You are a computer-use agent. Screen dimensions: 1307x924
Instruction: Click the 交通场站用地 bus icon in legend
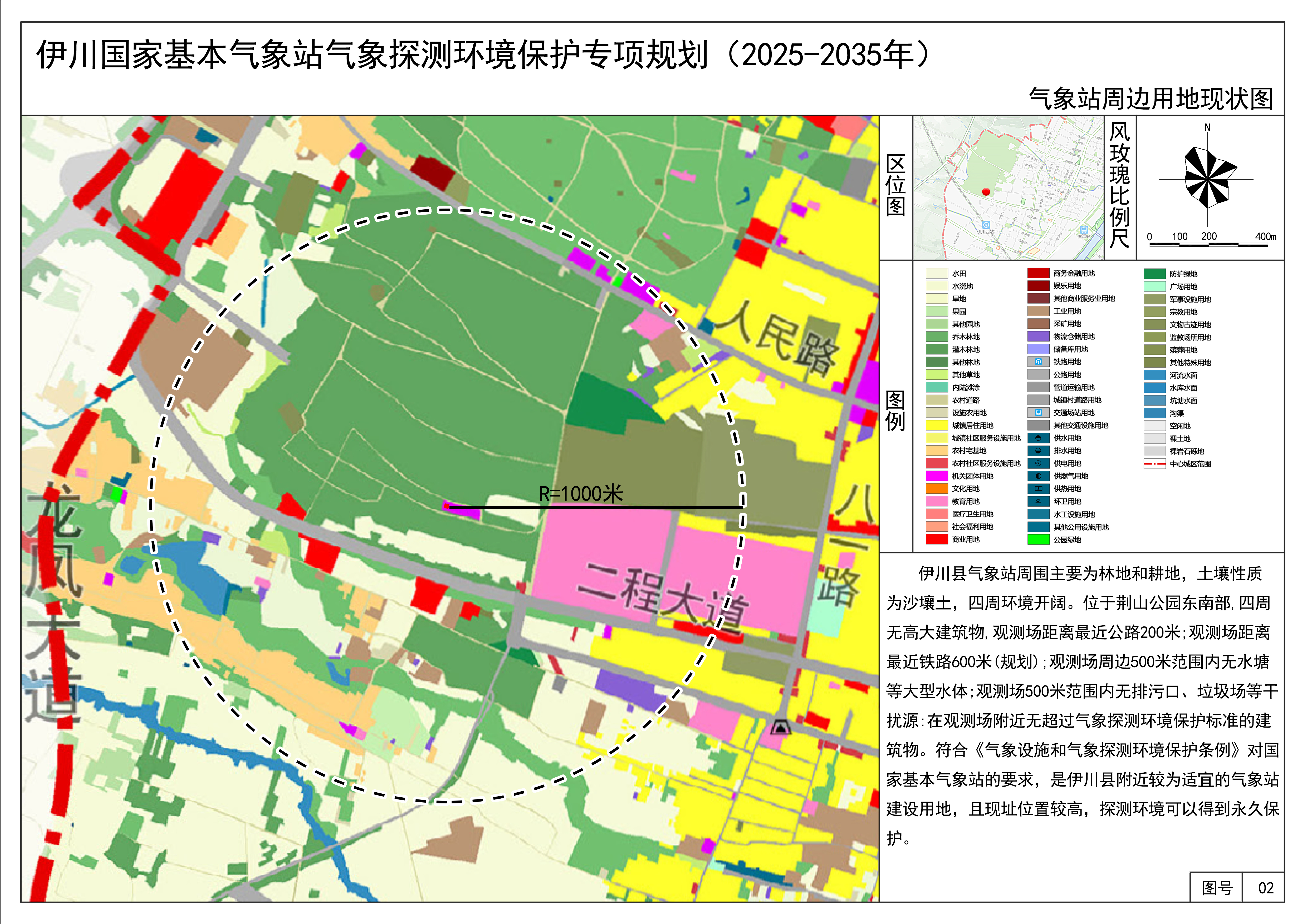[x=1038, y=413]
